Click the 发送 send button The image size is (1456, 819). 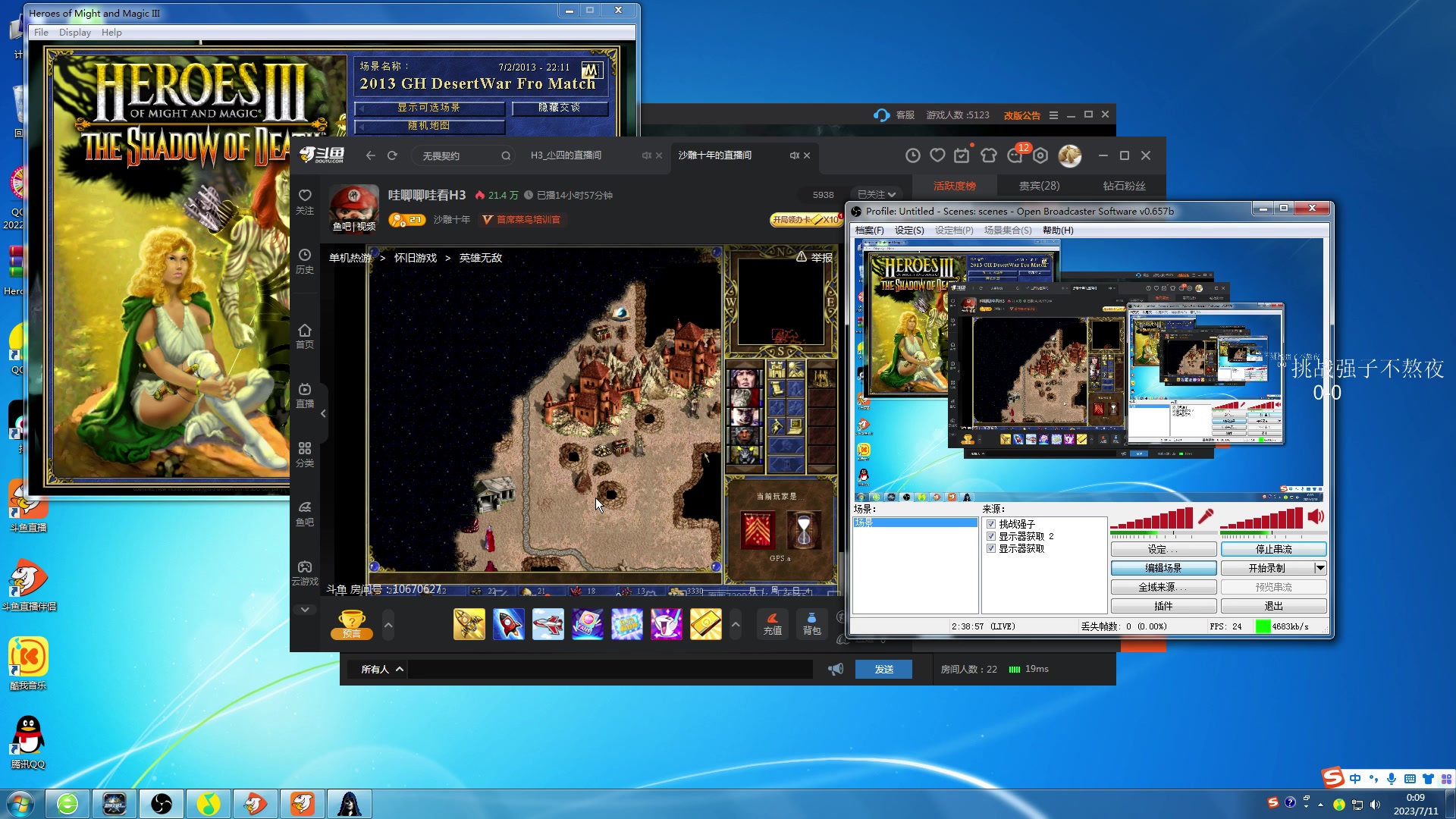click(884, 669)
